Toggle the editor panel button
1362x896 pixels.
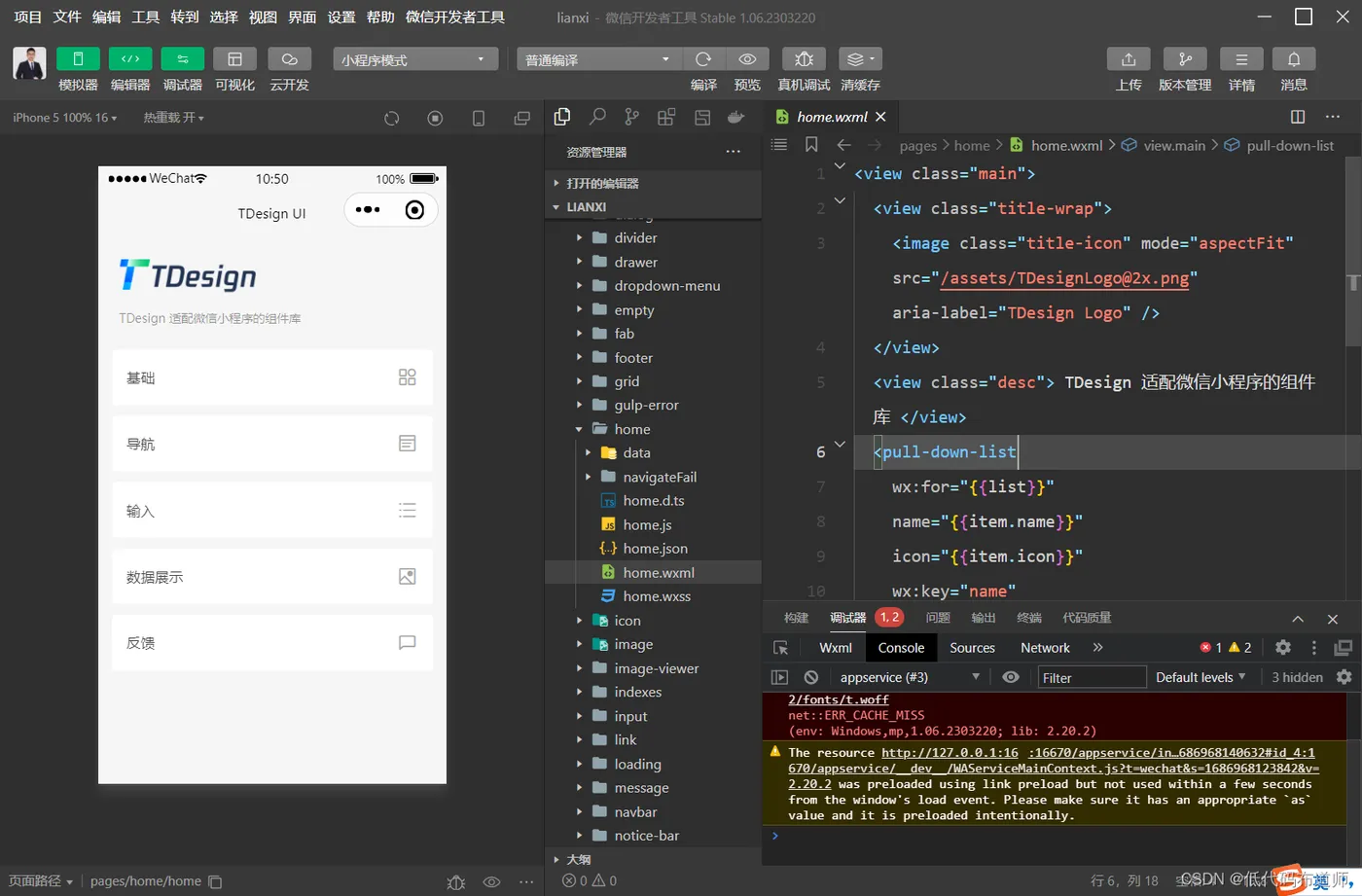(130, 59)
